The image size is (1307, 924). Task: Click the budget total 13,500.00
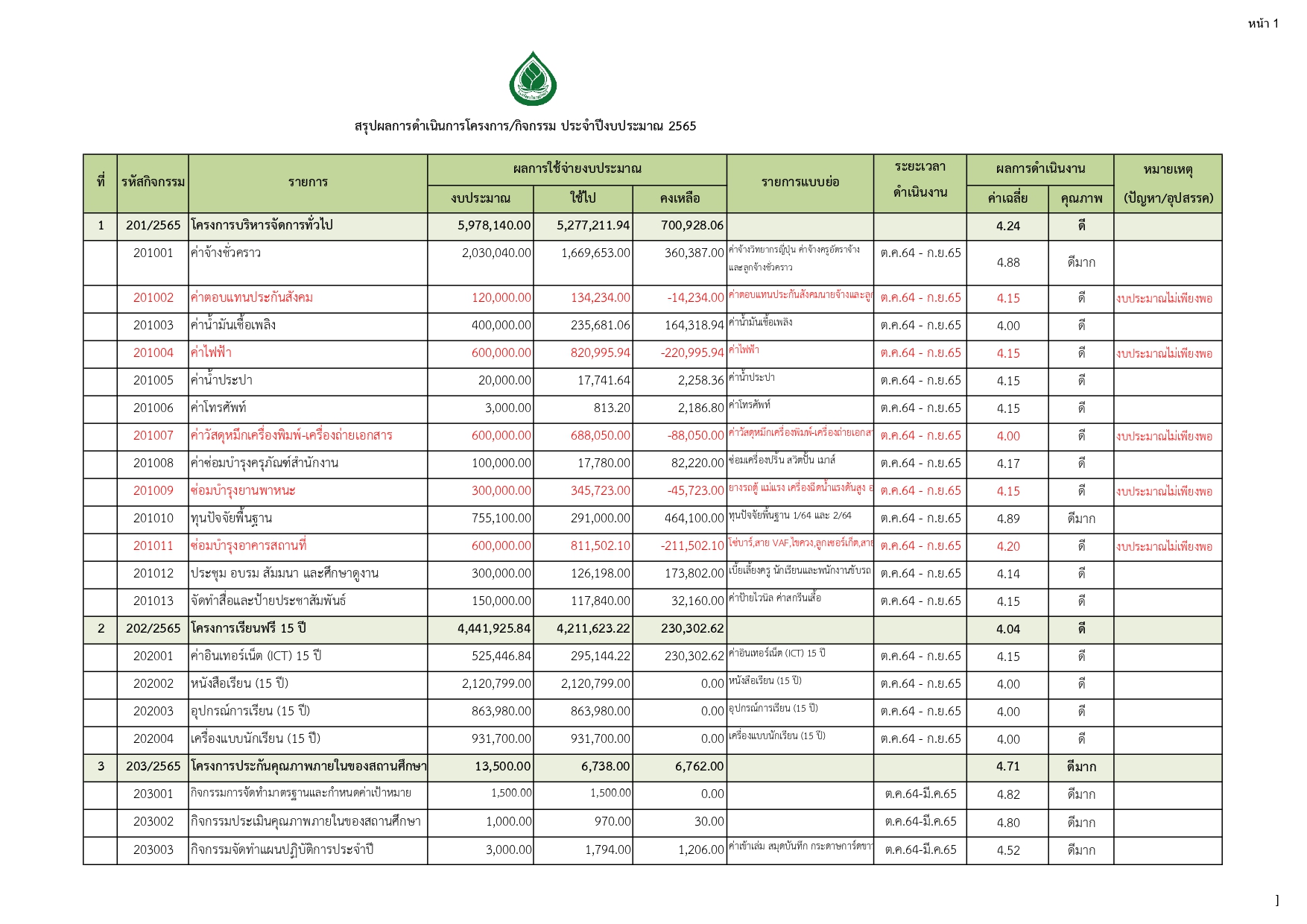pyautogui.click(x=503, y=767)
